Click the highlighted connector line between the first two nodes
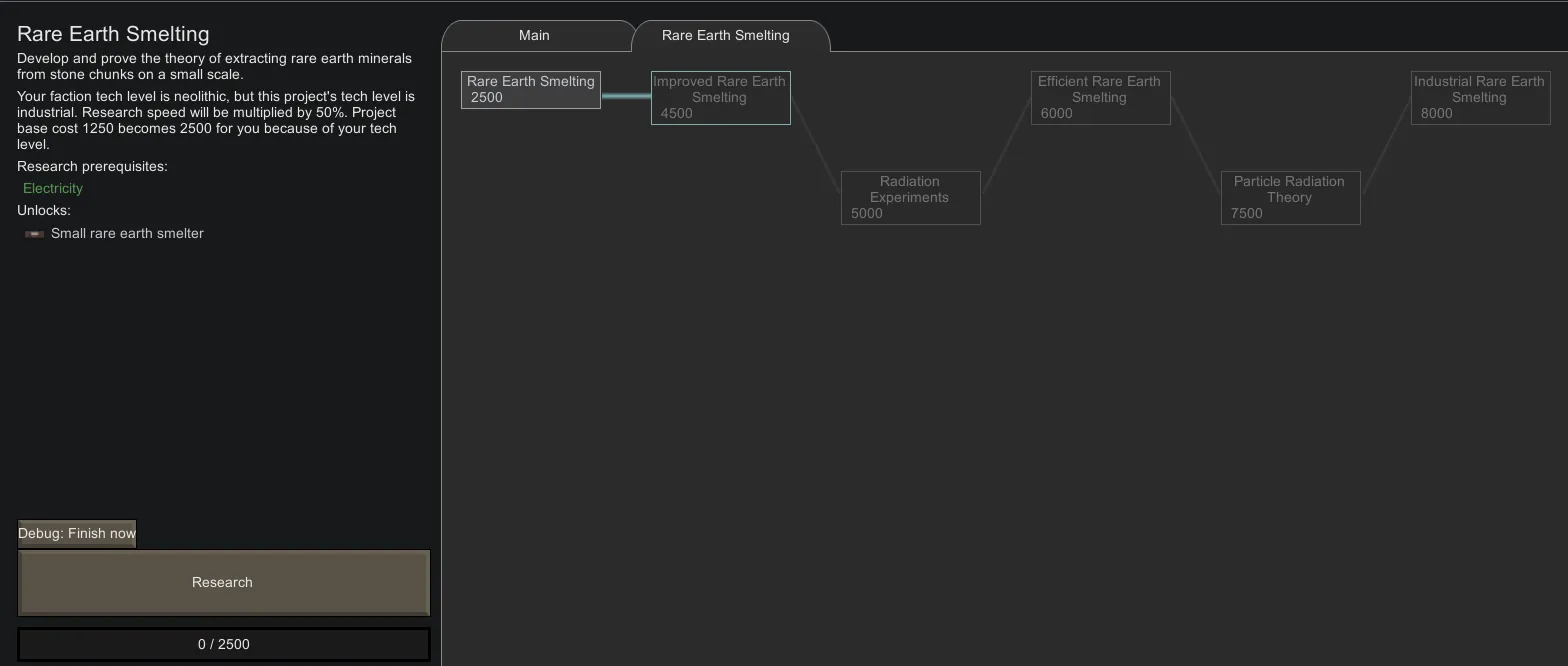Viewport: 1568px width, 666px height. coord(626,96)
